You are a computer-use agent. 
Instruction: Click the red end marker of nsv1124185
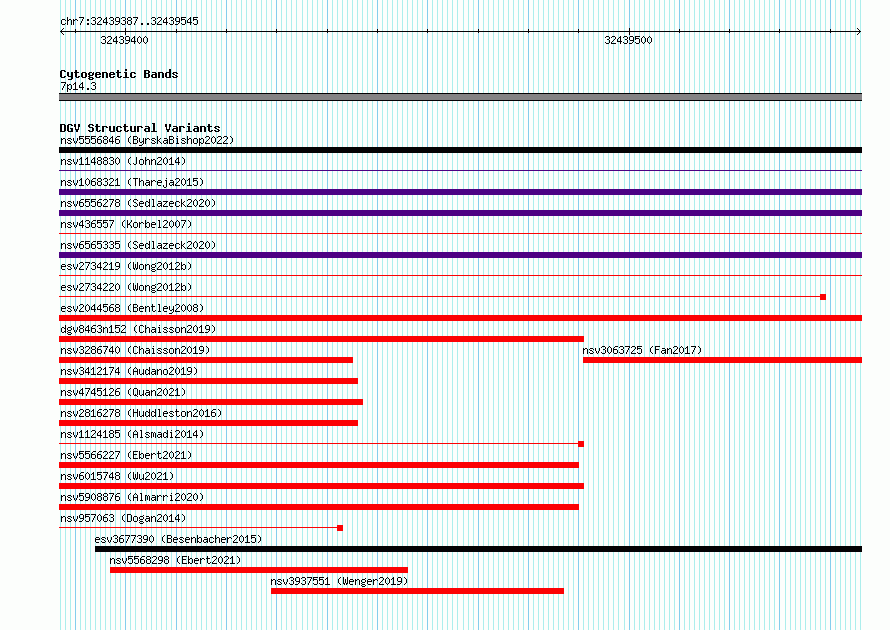pos(581,444)
